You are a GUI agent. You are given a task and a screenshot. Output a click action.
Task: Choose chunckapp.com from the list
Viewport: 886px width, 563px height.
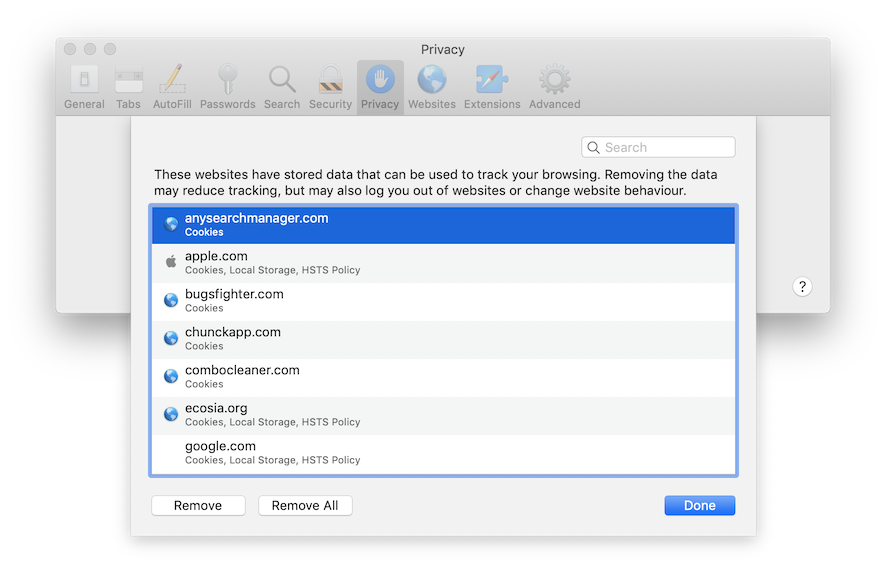(443, 339)
